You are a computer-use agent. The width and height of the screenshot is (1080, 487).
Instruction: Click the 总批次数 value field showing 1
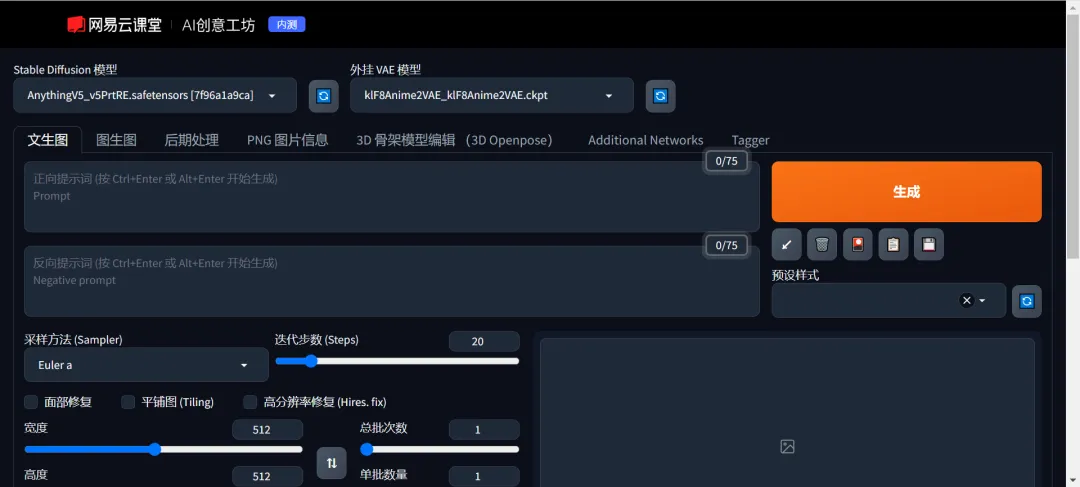coord(484,430)
